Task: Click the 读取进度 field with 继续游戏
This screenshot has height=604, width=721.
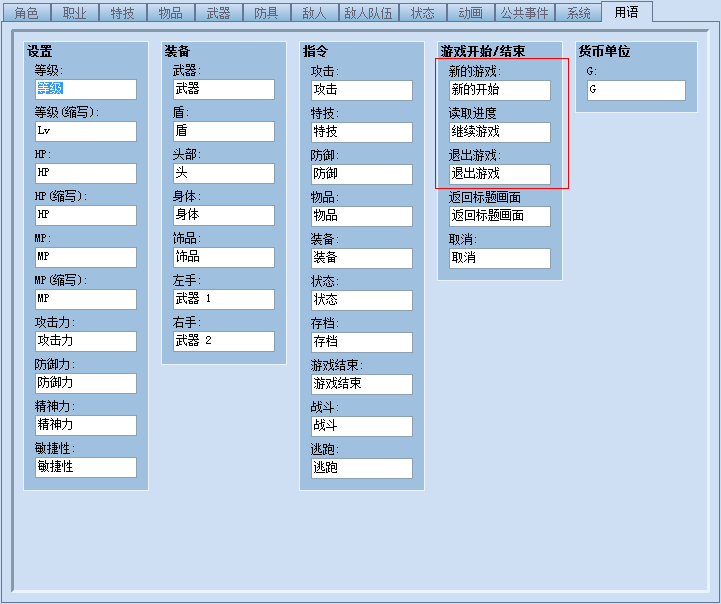Action: [500, 132]
